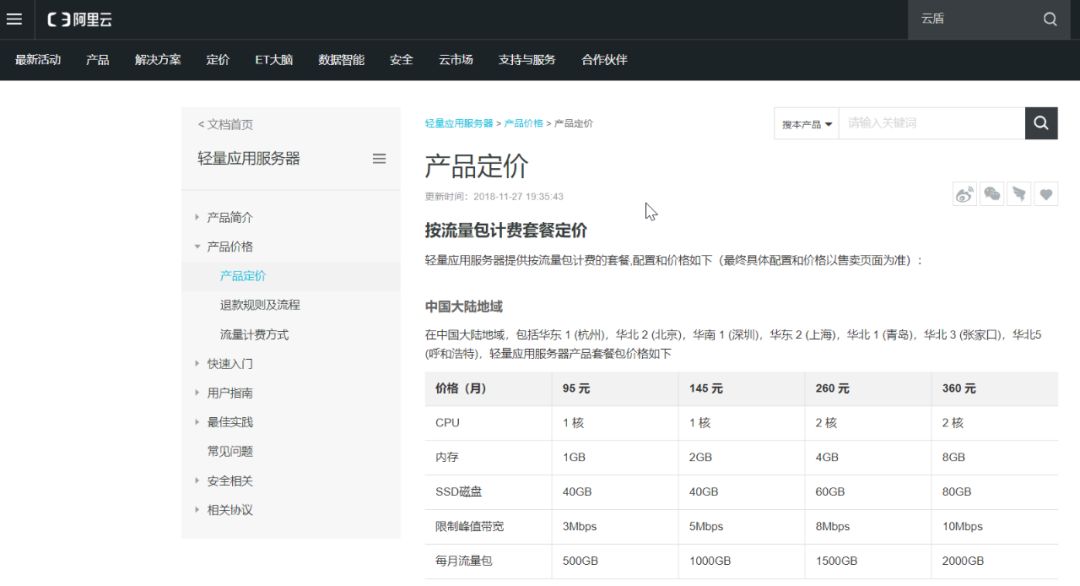Click the 轻量应用服务器 breadcrumb link
Viewport: 1080px width, 586px height.
pyautogui.click(x=459, y=123)
